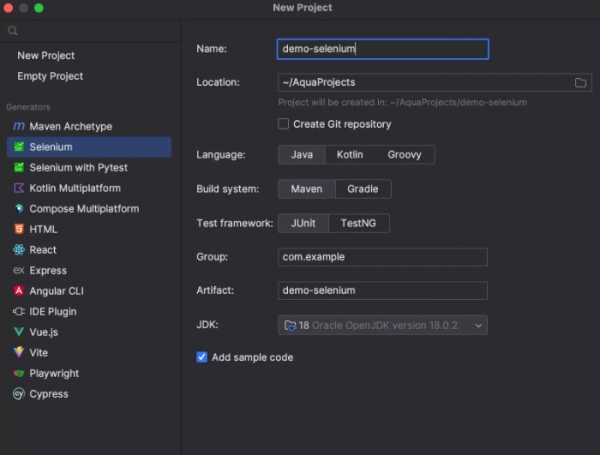The image size is (600, 455).
Task: Click the Maven Archetype generator icon
Action: (x=19, y=126)
